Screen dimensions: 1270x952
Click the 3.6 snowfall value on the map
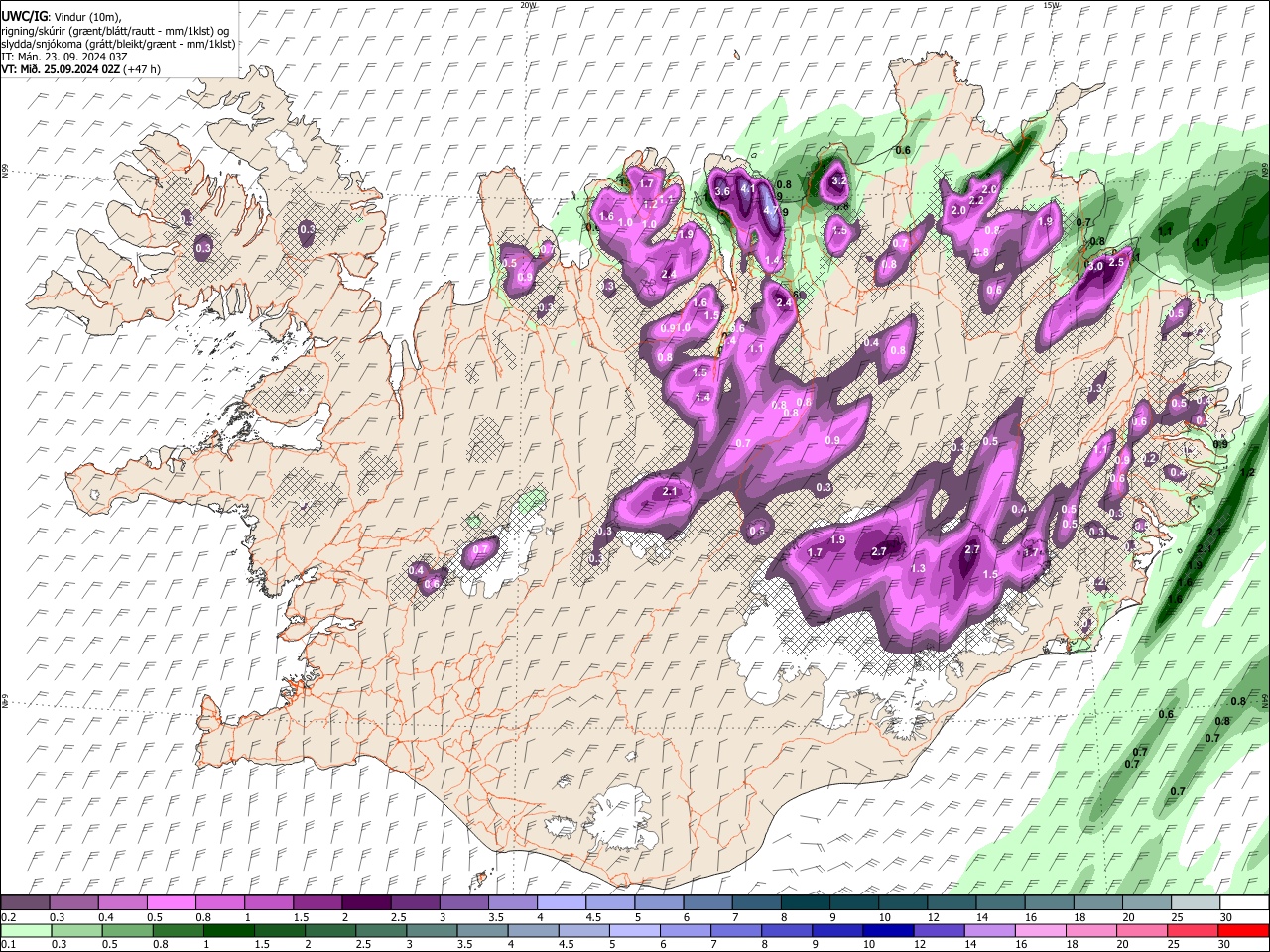(722, 191)
